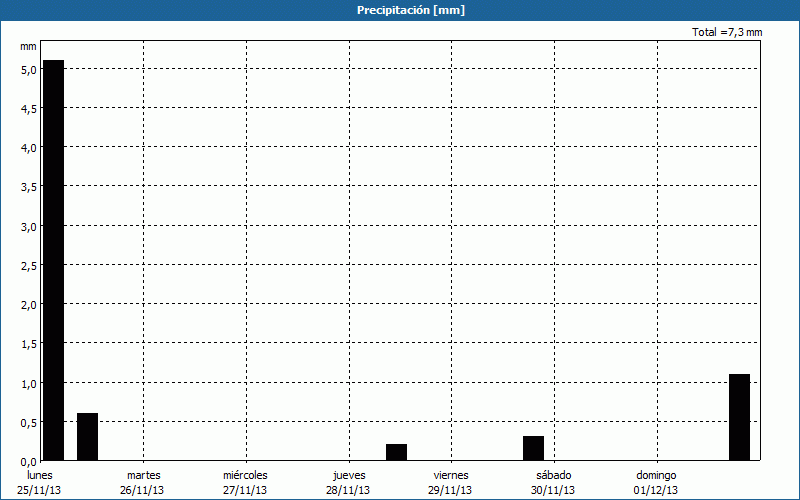Click the 2,5 y-axis value
The height and width of the screenshot is (500, 800).
[x=28, y=265]
